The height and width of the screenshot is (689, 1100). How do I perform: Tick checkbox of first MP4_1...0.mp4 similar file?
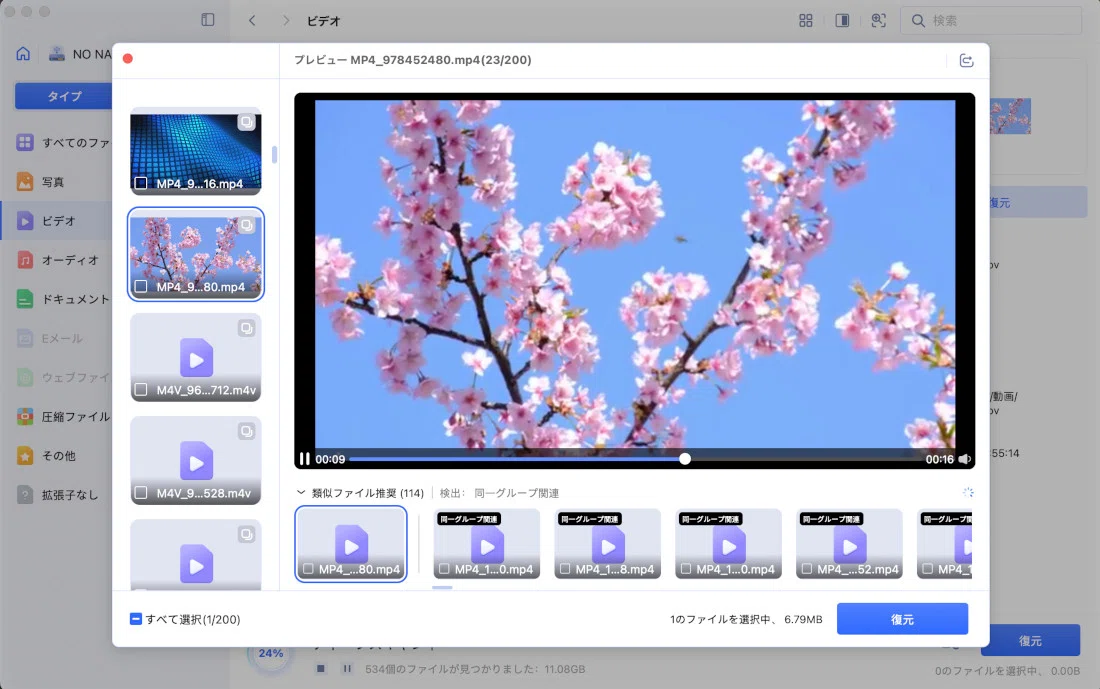pos(444,569)
